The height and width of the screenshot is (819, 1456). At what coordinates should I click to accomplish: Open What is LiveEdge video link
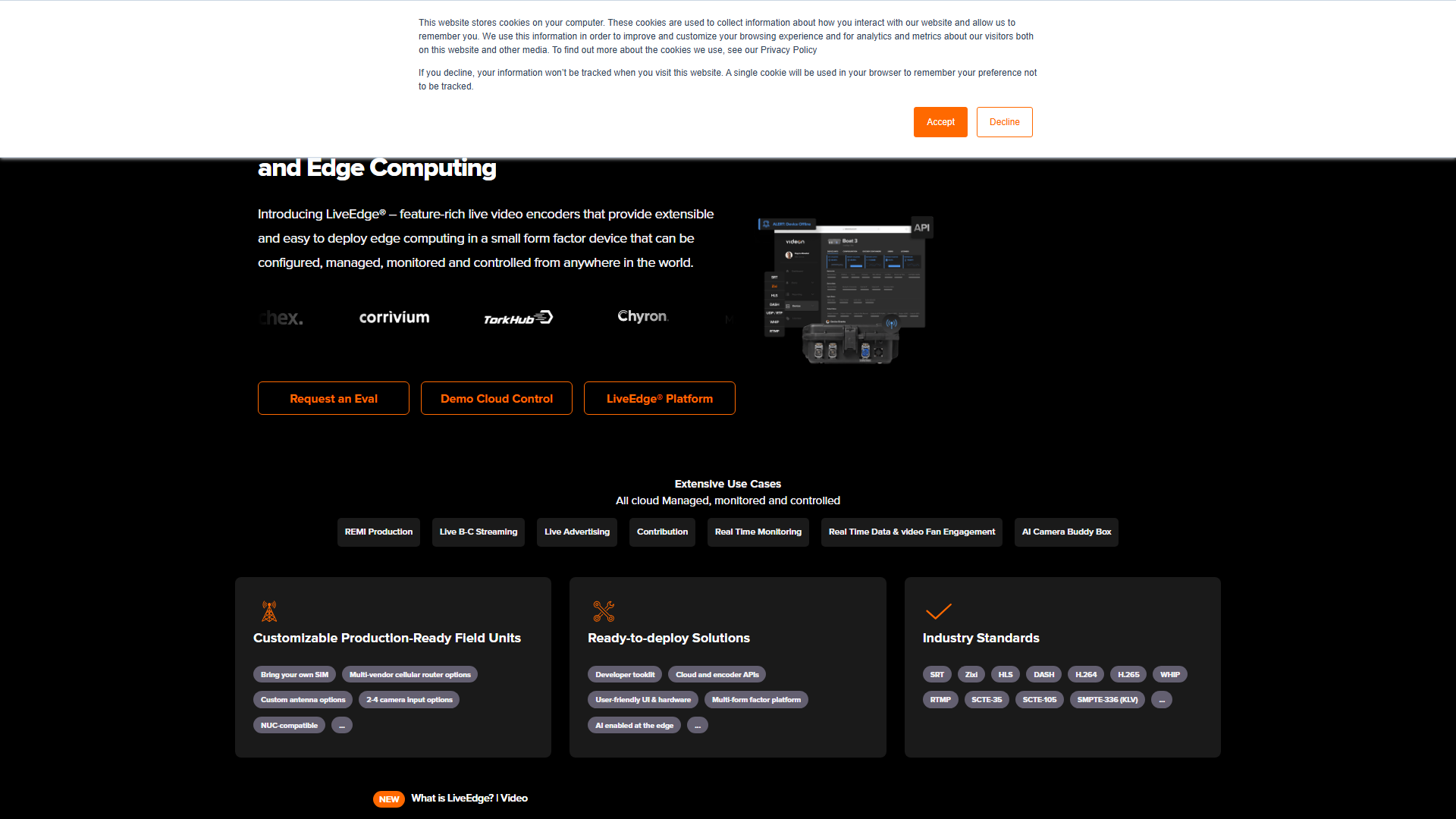[x=469, y=799]
